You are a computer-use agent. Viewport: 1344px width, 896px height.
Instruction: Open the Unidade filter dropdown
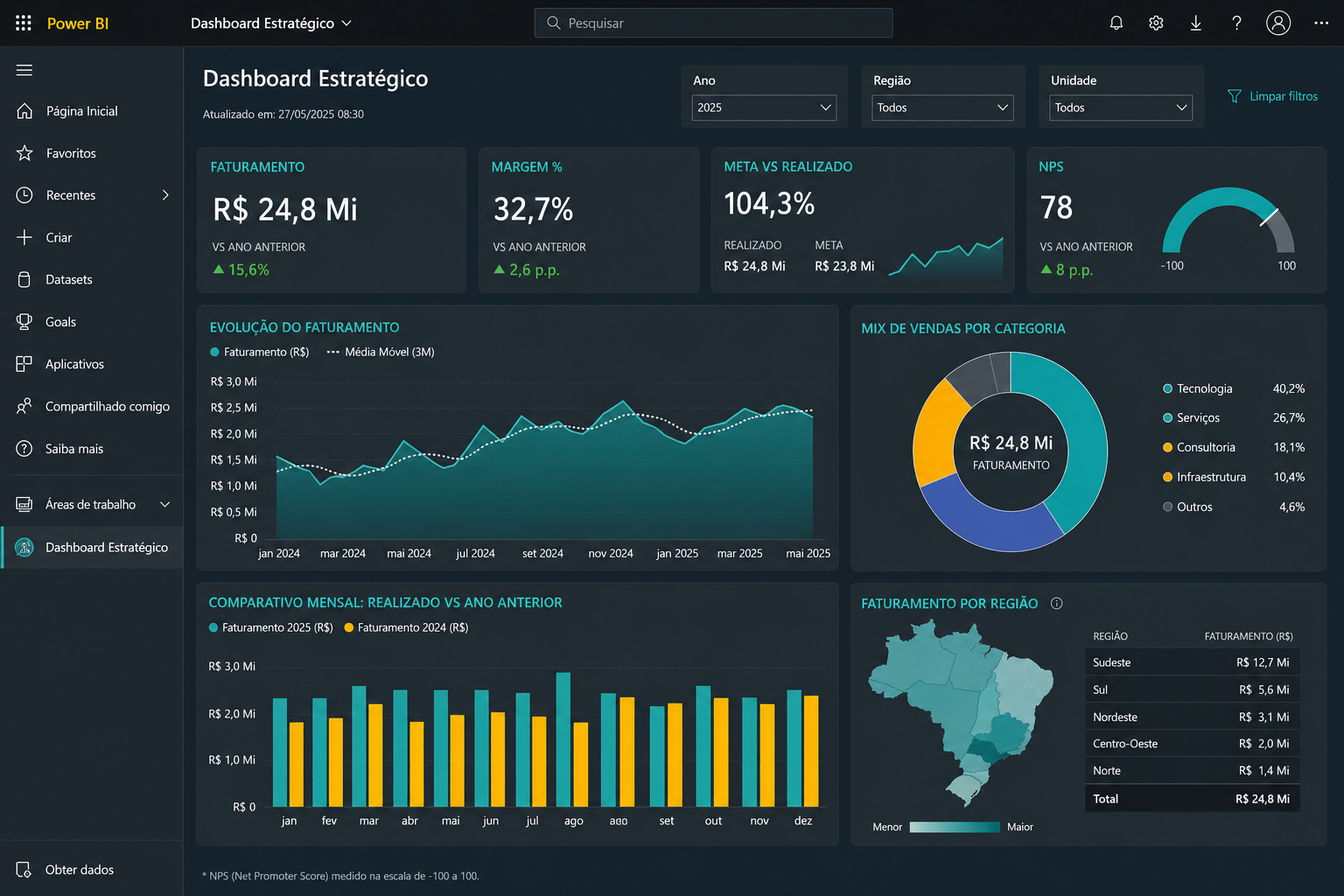point(1121,108)
